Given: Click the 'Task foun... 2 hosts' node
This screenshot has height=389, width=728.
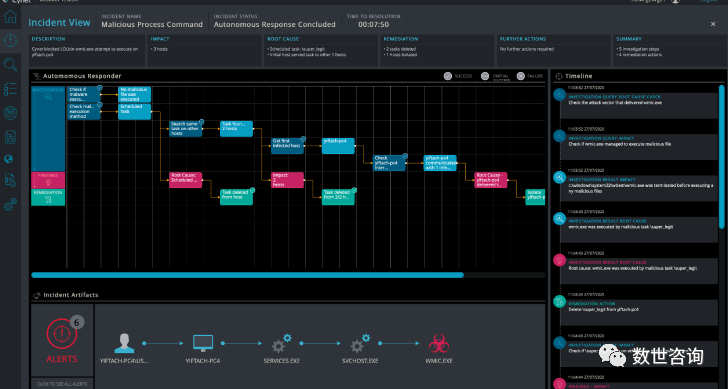Looking at the screenshot, I should tap(236, 129).
